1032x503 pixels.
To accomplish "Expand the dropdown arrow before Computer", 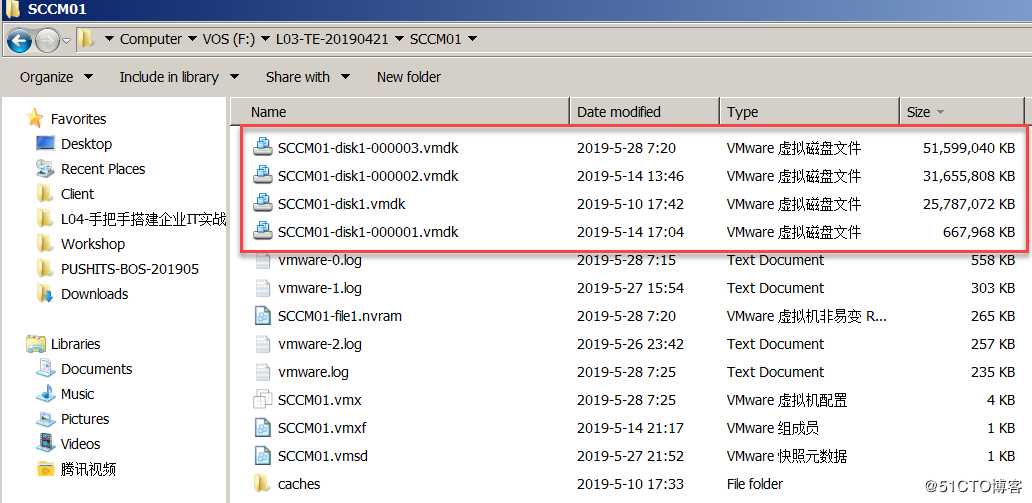I will [109, 40].
